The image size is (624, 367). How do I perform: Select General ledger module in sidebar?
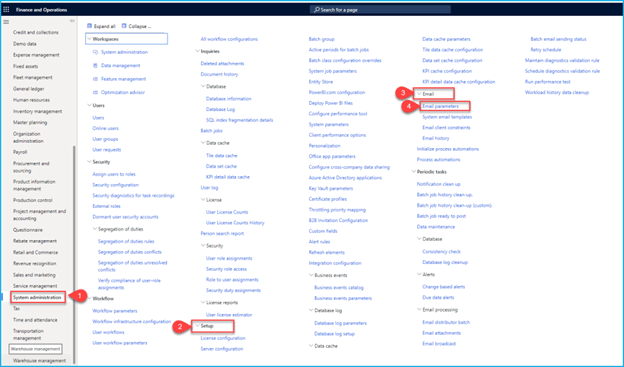29,89
